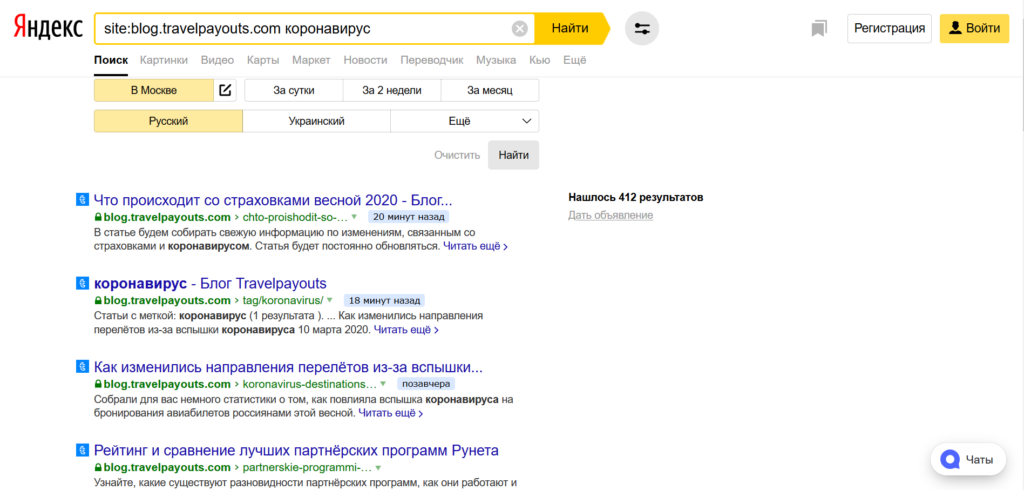
Task: Open the search filters settings icon
Action: click(x=642, y=29)
